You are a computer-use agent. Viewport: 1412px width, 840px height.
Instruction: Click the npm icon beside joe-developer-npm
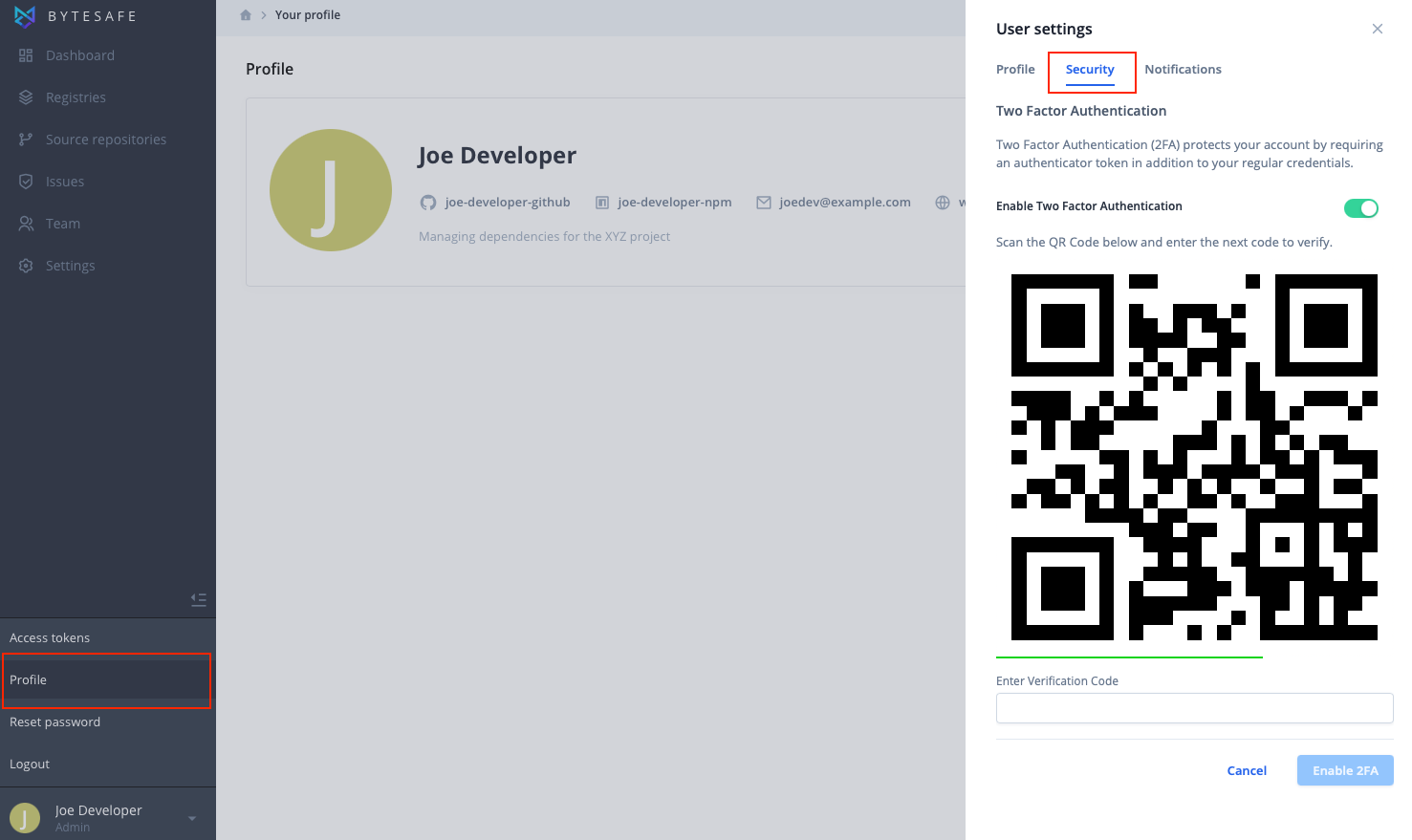pos(602,203)
